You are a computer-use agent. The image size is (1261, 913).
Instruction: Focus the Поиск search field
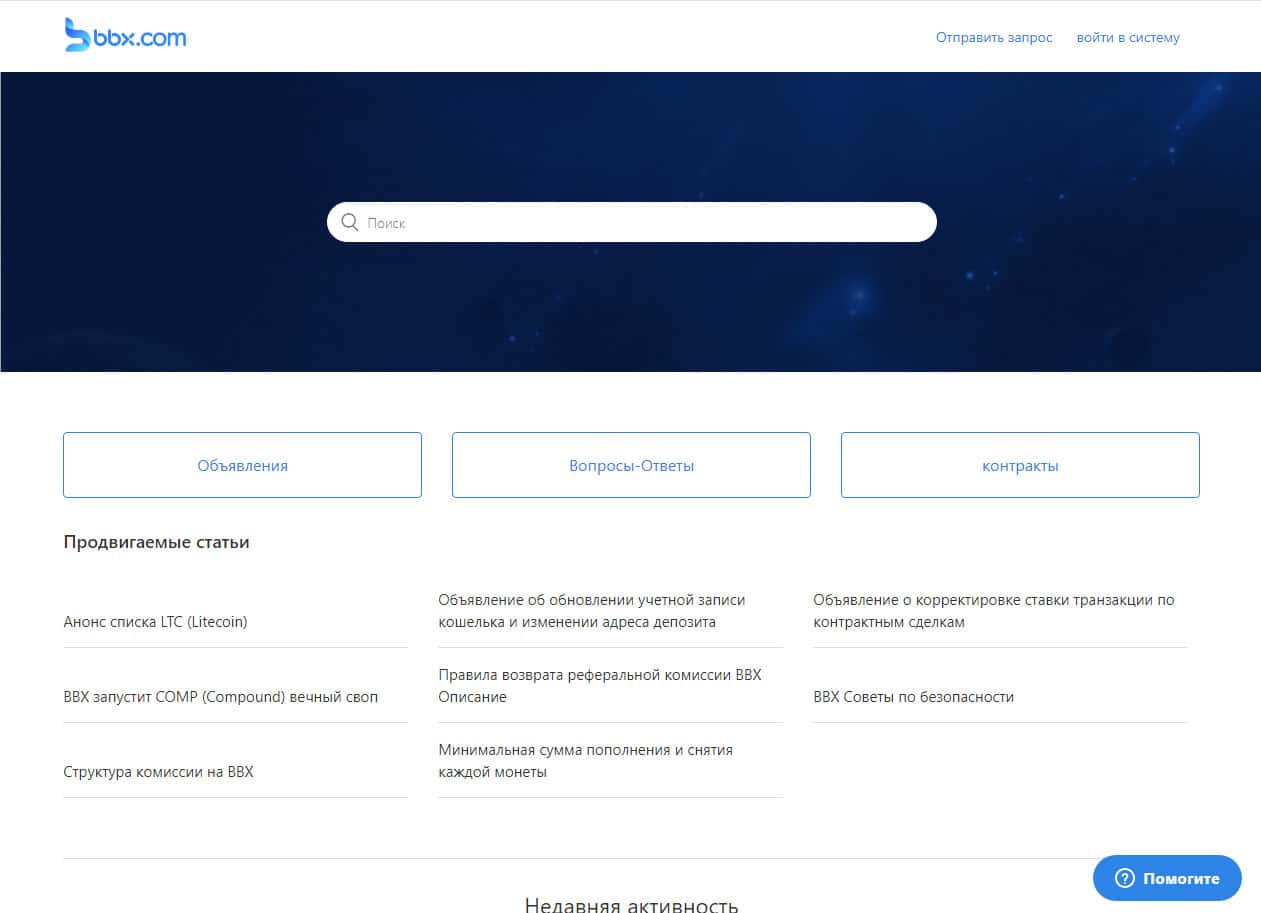click(632, 222)
